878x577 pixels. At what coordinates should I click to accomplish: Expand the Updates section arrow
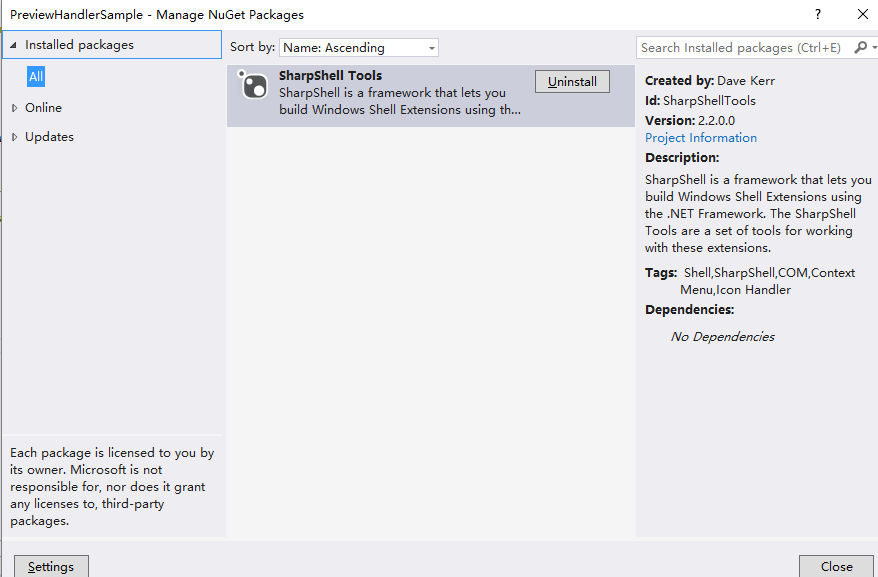15,137
